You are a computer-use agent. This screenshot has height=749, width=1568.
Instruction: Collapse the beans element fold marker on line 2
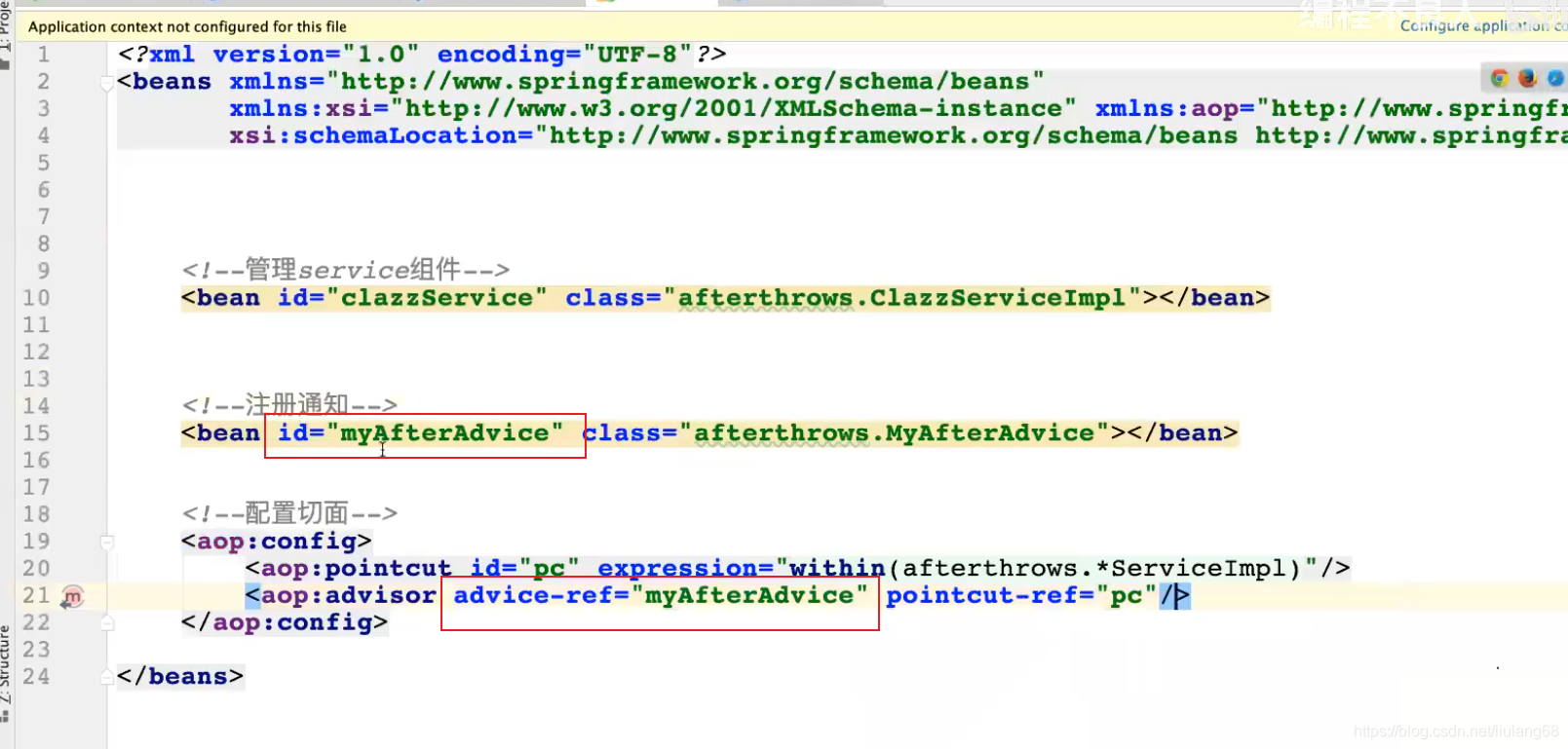click(x=107, y=84)
